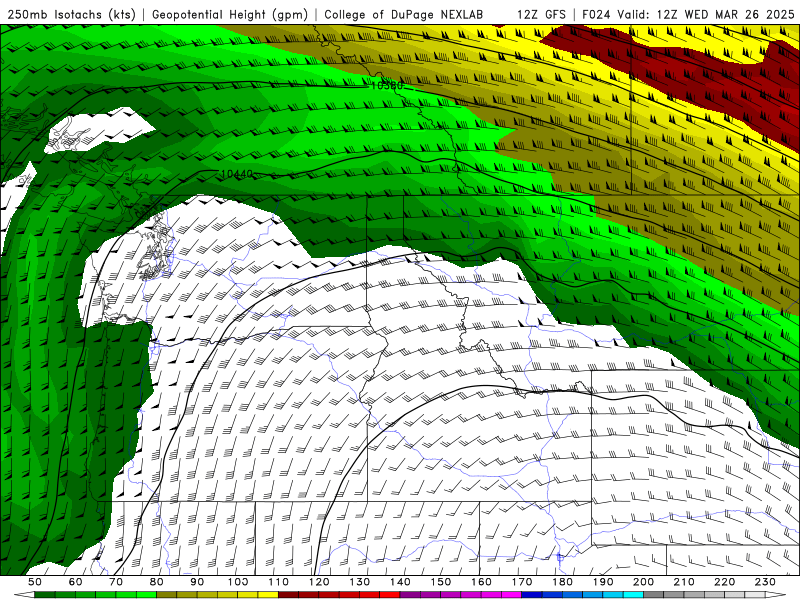The height and width of the screenshot is (600, 800).
Task: Pick the dark blue swatch starting at 170
Action: (x=532, y=595)
